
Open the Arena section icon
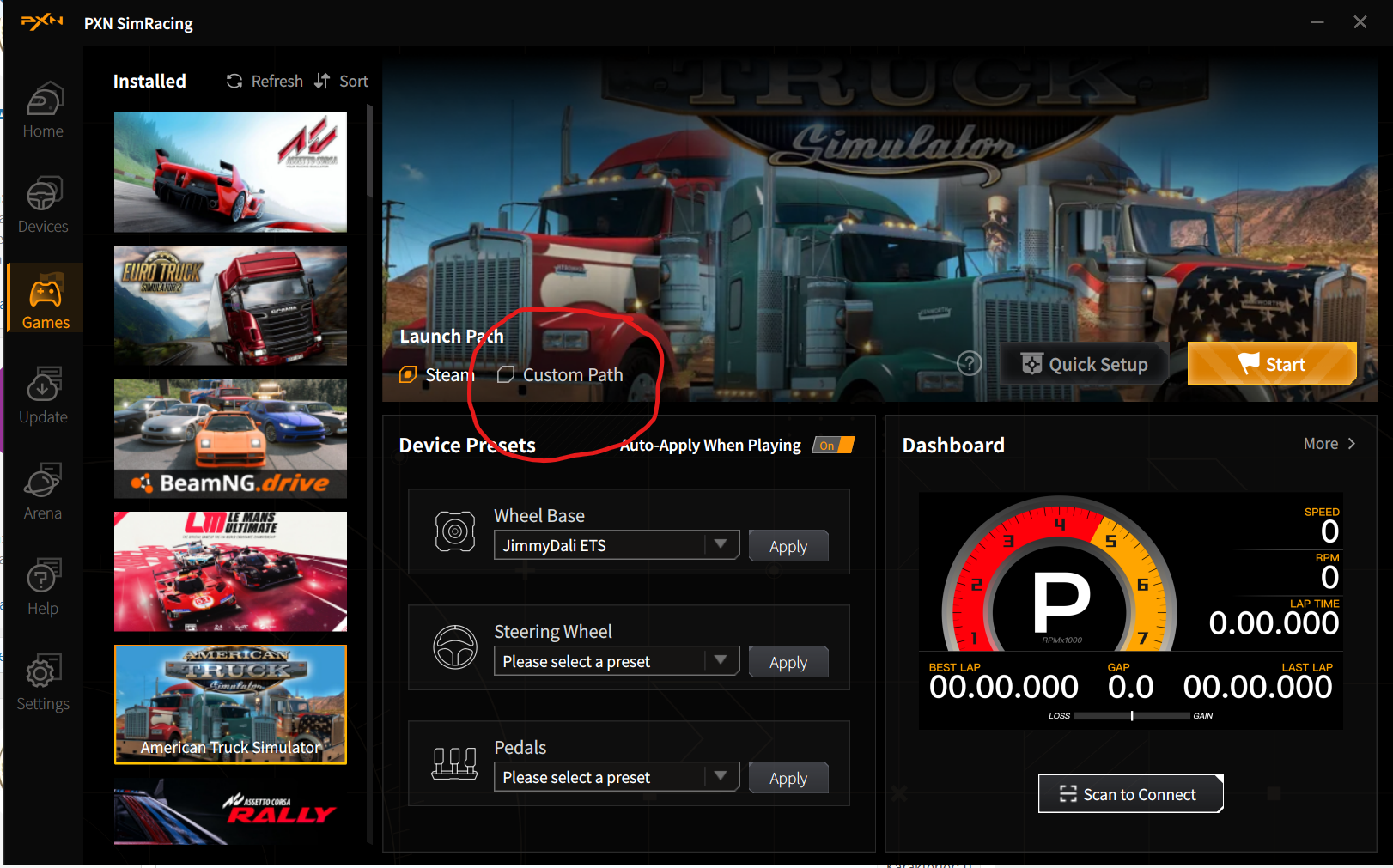(x=43, y=481)
